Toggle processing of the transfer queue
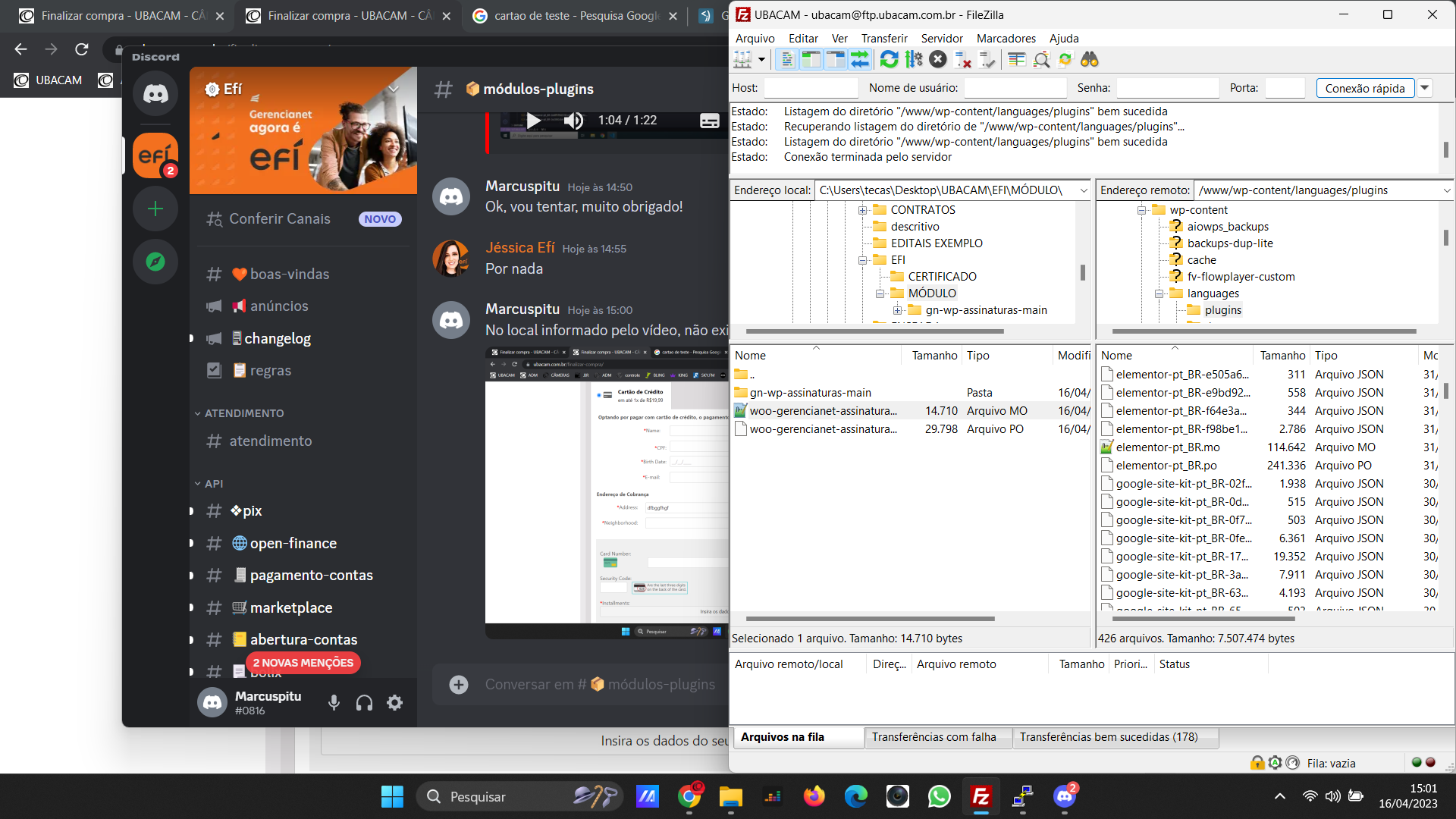1456x819 pixels. (914, 59)
